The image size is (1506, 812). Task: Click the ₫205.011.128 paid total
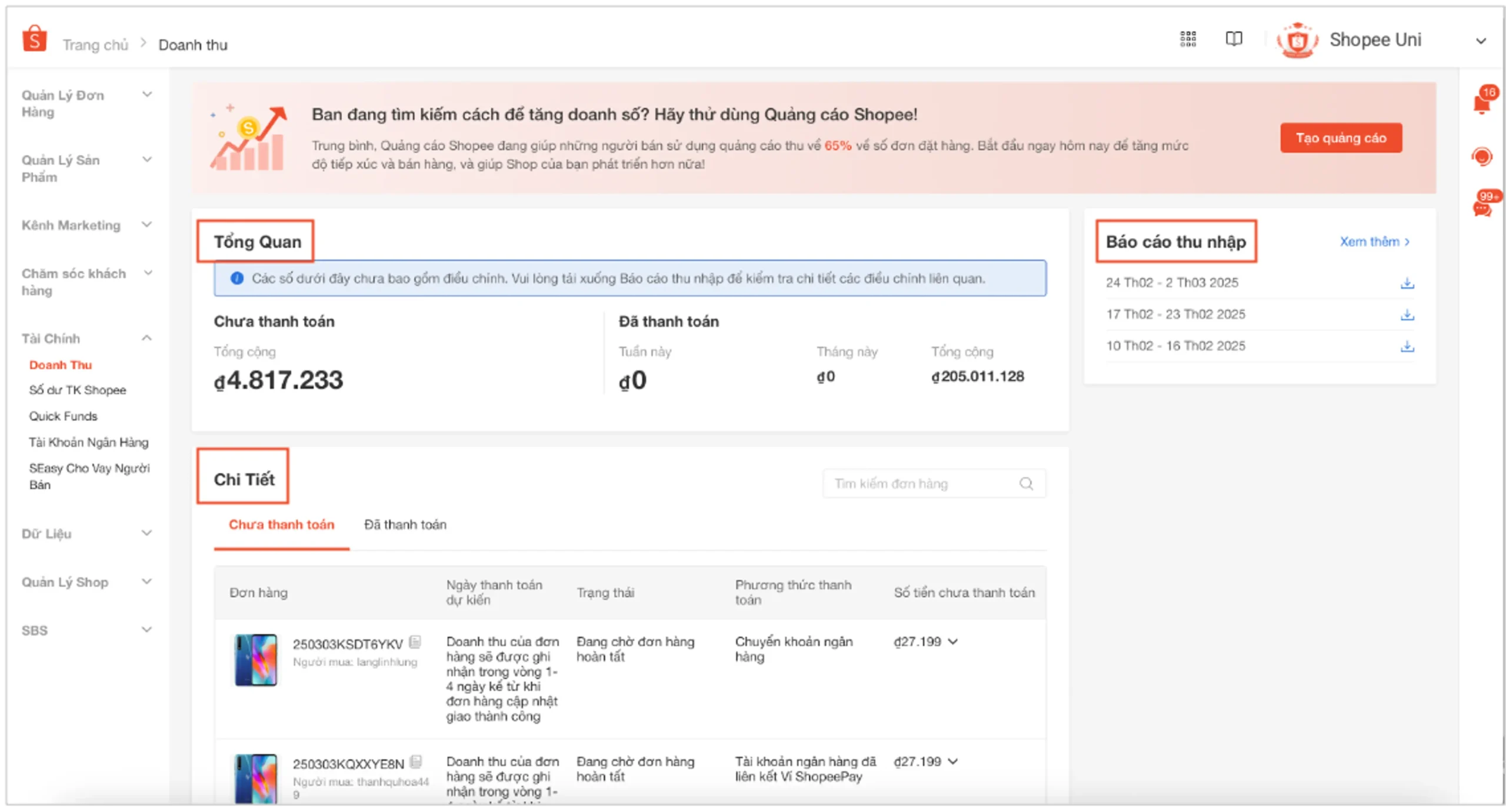tap(977, 377)
